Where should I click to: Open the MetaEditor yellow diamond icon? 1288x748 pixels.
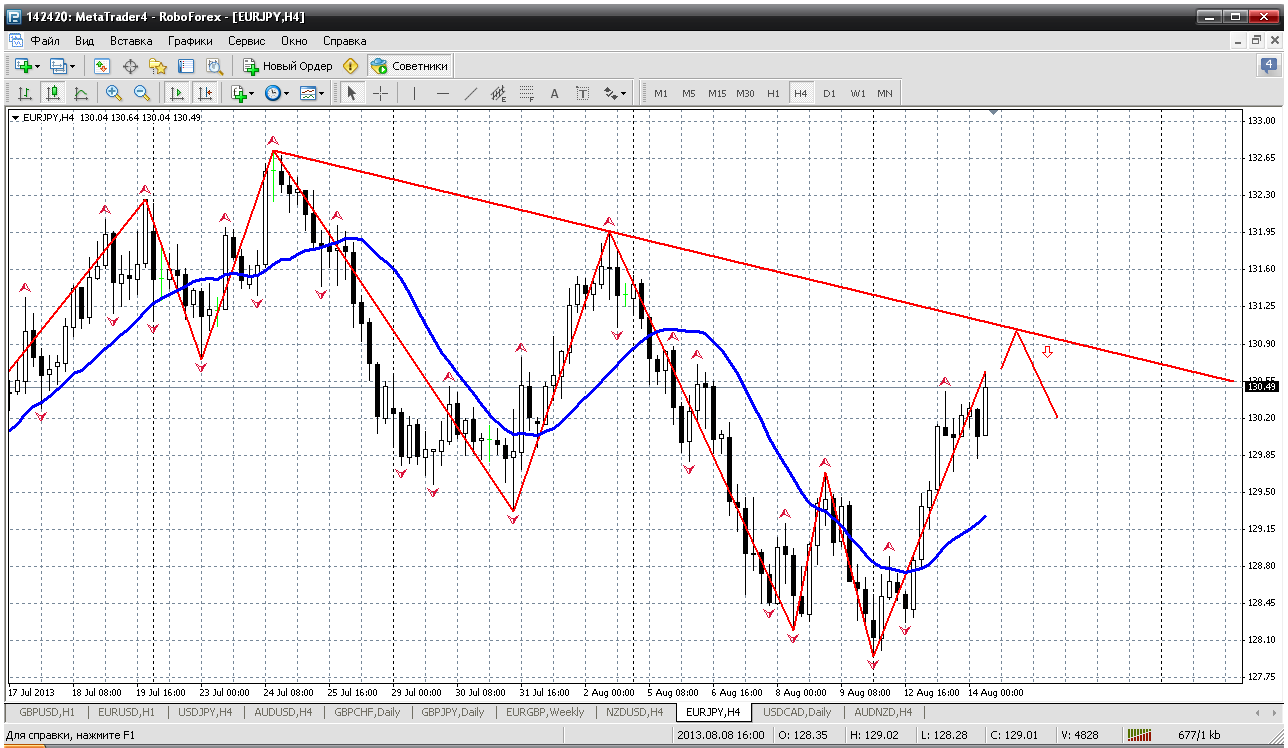(x=350, y=66)
